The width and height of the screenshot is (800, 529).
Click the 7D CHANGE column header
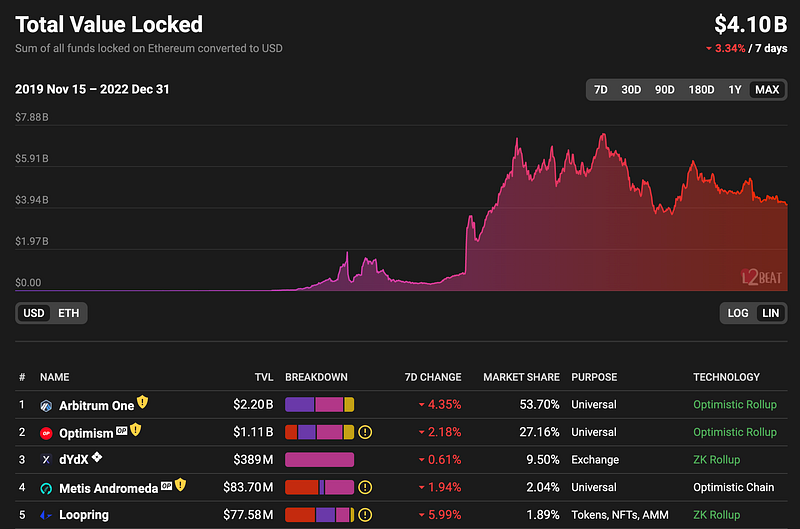(433, 377)
